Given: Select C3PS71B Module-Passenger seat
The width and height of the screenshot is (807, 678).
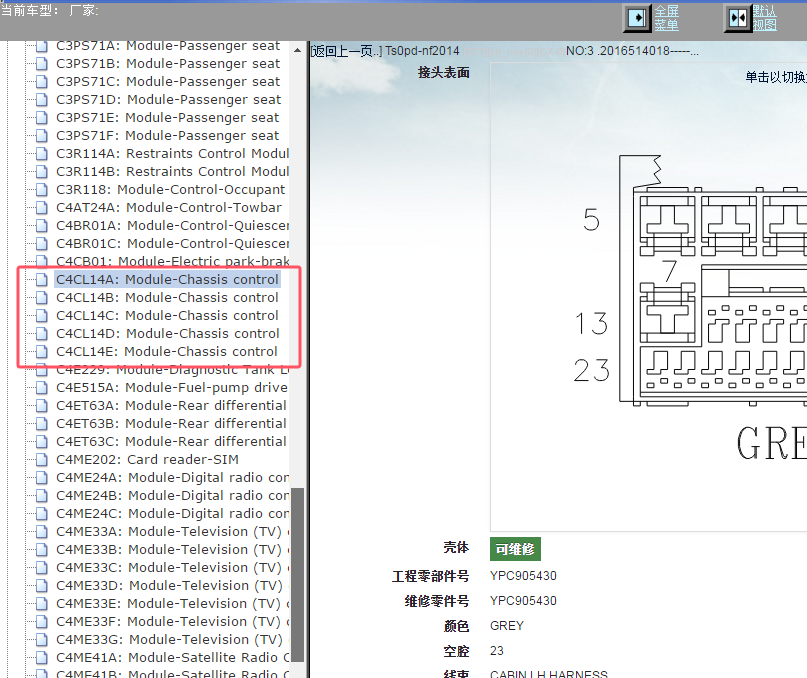Looking at the screenshot, I should point(168,64).
